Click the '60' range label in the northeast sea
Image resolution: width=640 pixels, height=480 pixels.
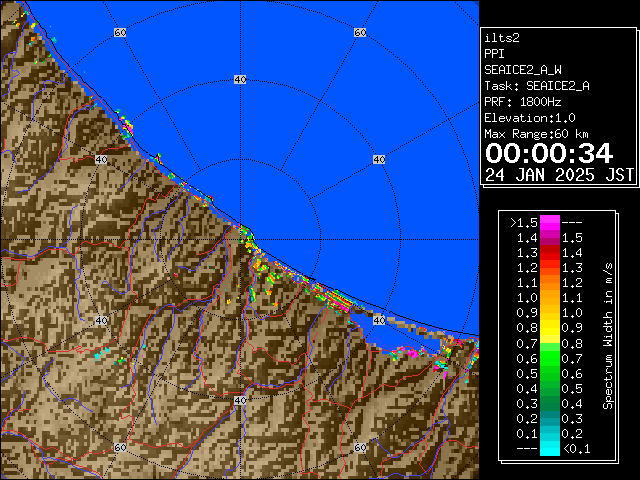pos(360,32)
